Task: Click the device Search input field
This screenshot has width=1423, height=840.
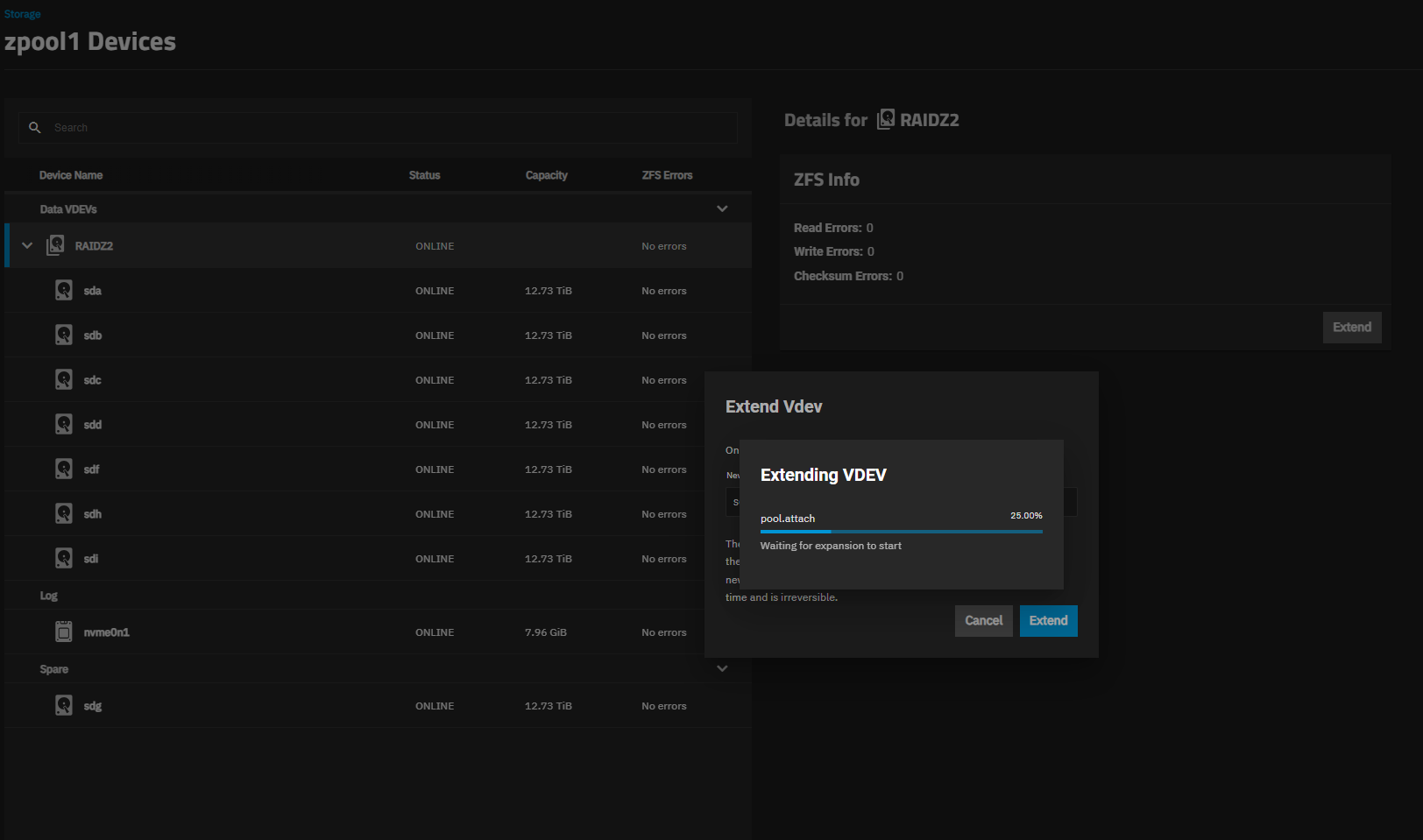Action: click(x=379, y=128)
